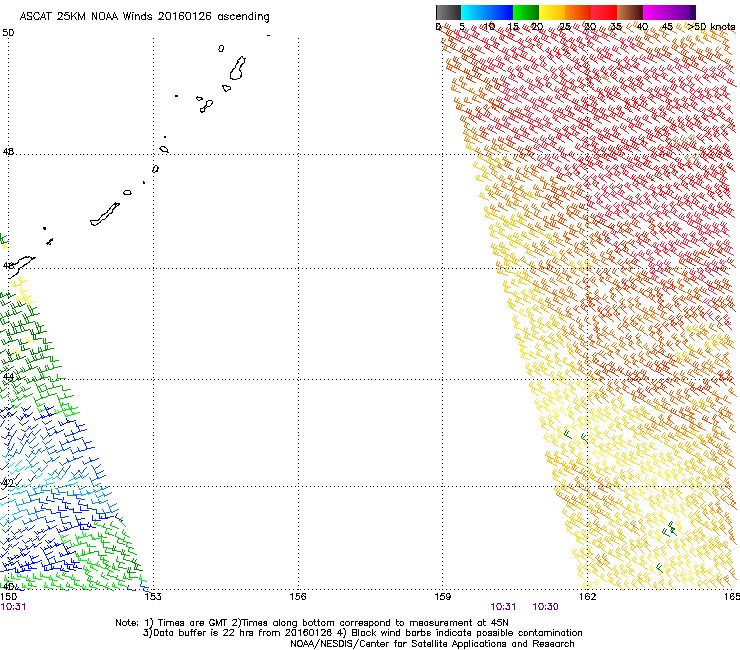Click longitude label "159"
Screen dimensions: 740x650
pos(443,597)
